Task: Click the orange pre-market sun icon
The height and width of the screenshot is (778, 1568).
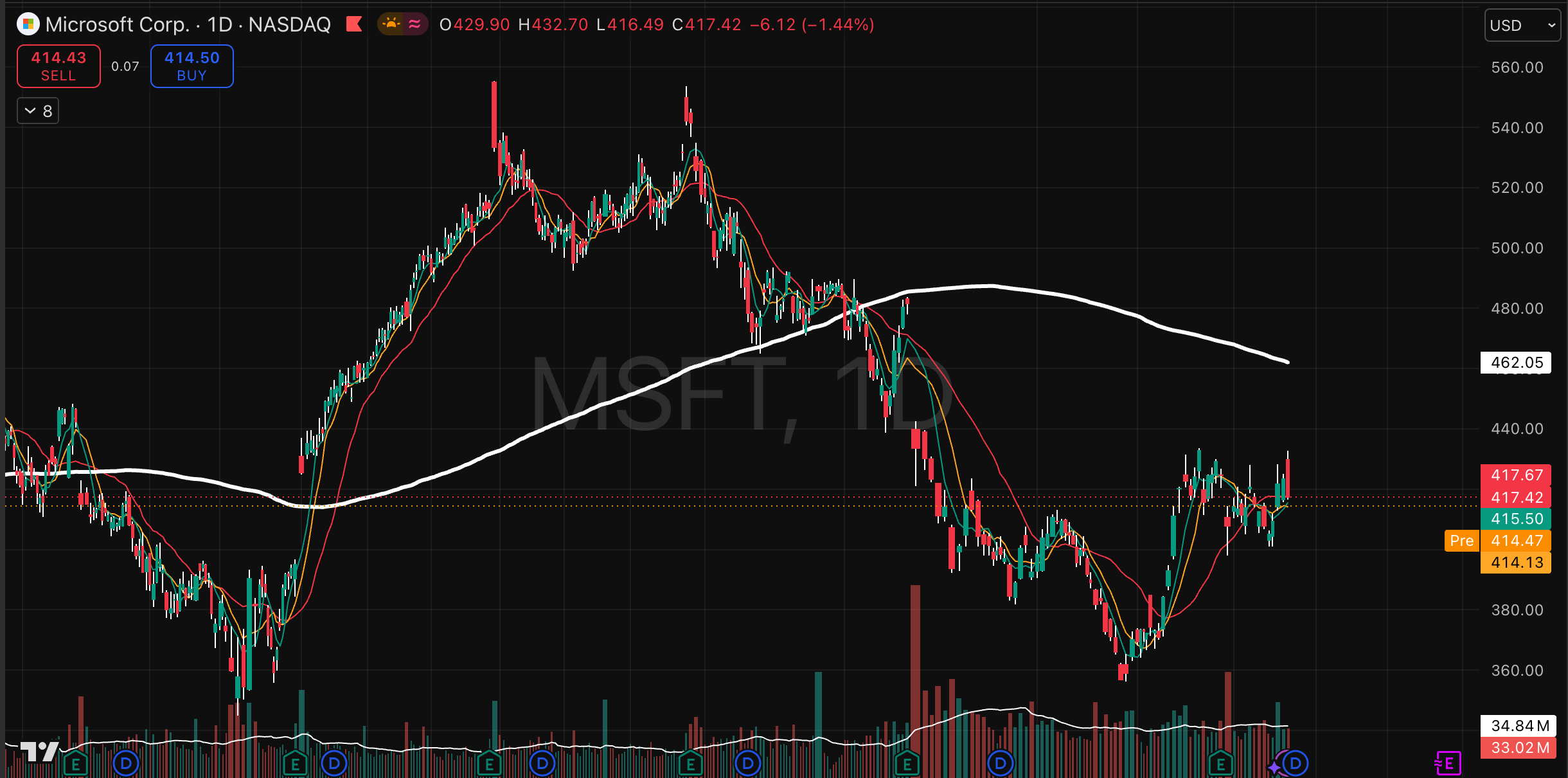Action: 391,24
